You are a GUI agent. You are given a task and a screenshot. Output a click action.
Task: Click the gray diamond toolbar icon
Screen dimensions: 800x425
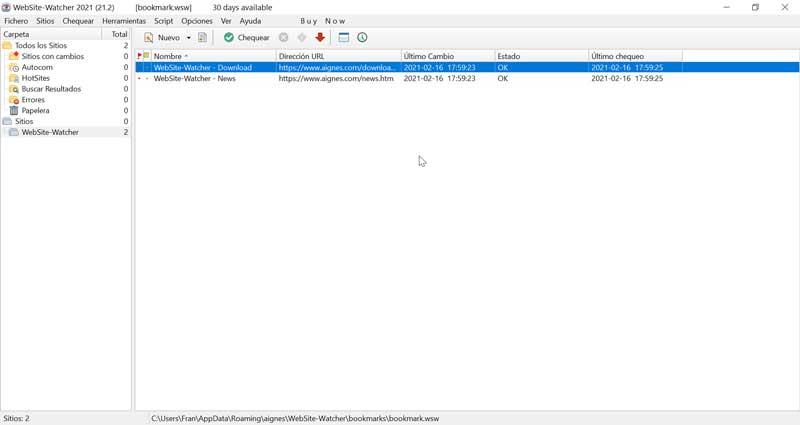[302, 38]
